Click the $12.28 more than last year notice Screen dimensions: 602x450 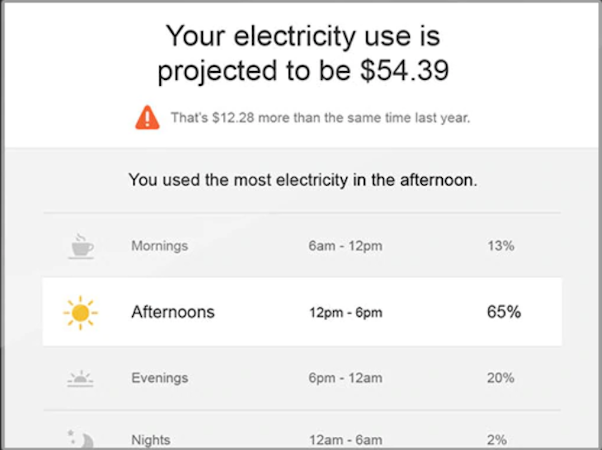tap(320, 118)
